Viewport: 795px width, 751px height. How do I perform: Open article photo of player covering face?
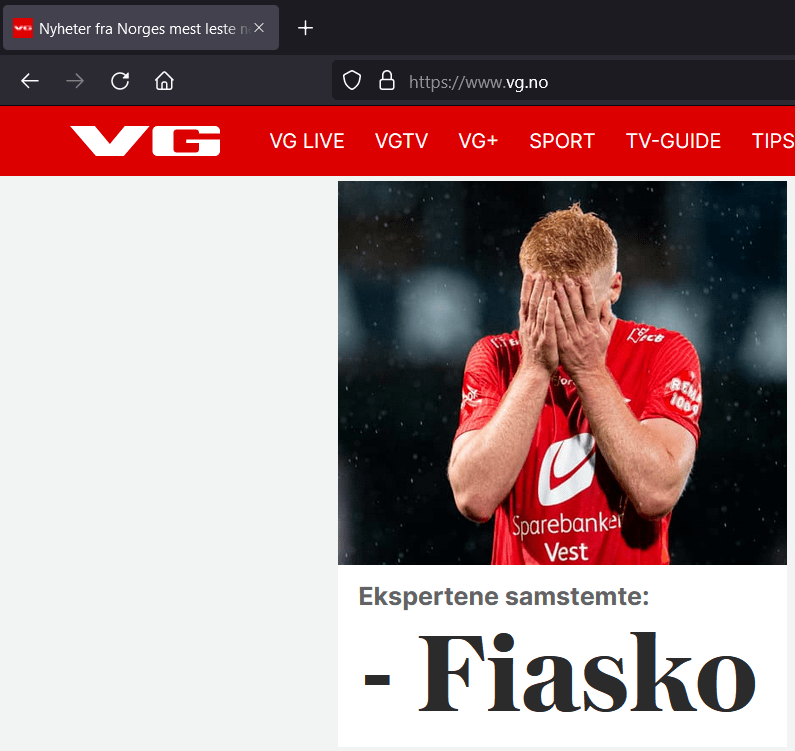click(x=562, y=373)
